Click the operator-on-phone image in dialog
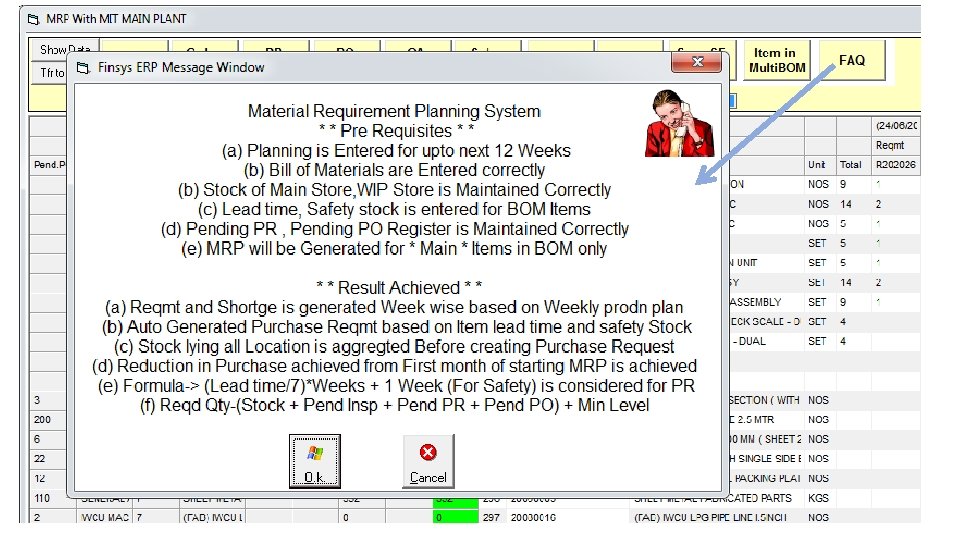960x540 pixels. point(679,123)
